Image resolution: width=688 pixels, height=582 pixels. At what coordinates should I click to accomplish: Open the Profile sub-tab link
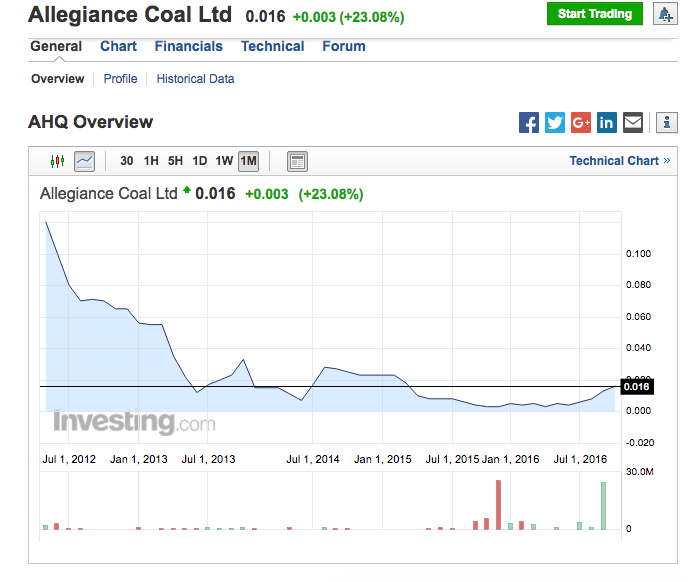(120, 79)
